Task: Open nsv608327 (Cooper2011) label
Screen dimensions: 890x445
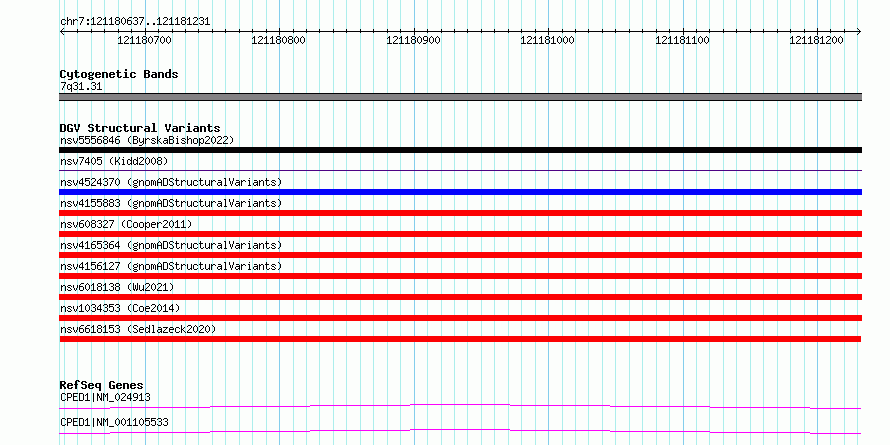Action: point(126,224)
